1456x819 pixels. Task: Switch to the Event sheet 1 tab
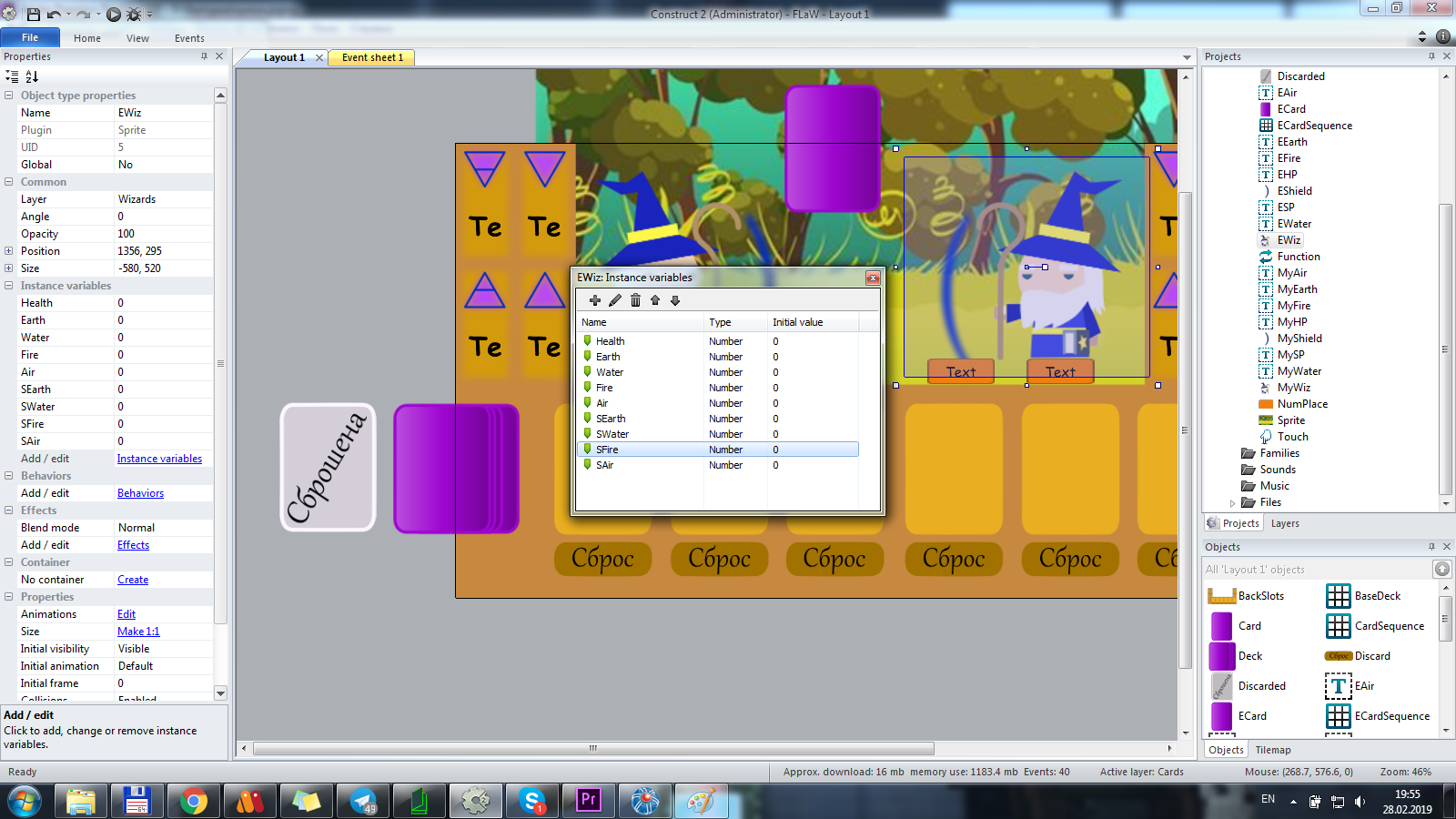pos(372,57)
